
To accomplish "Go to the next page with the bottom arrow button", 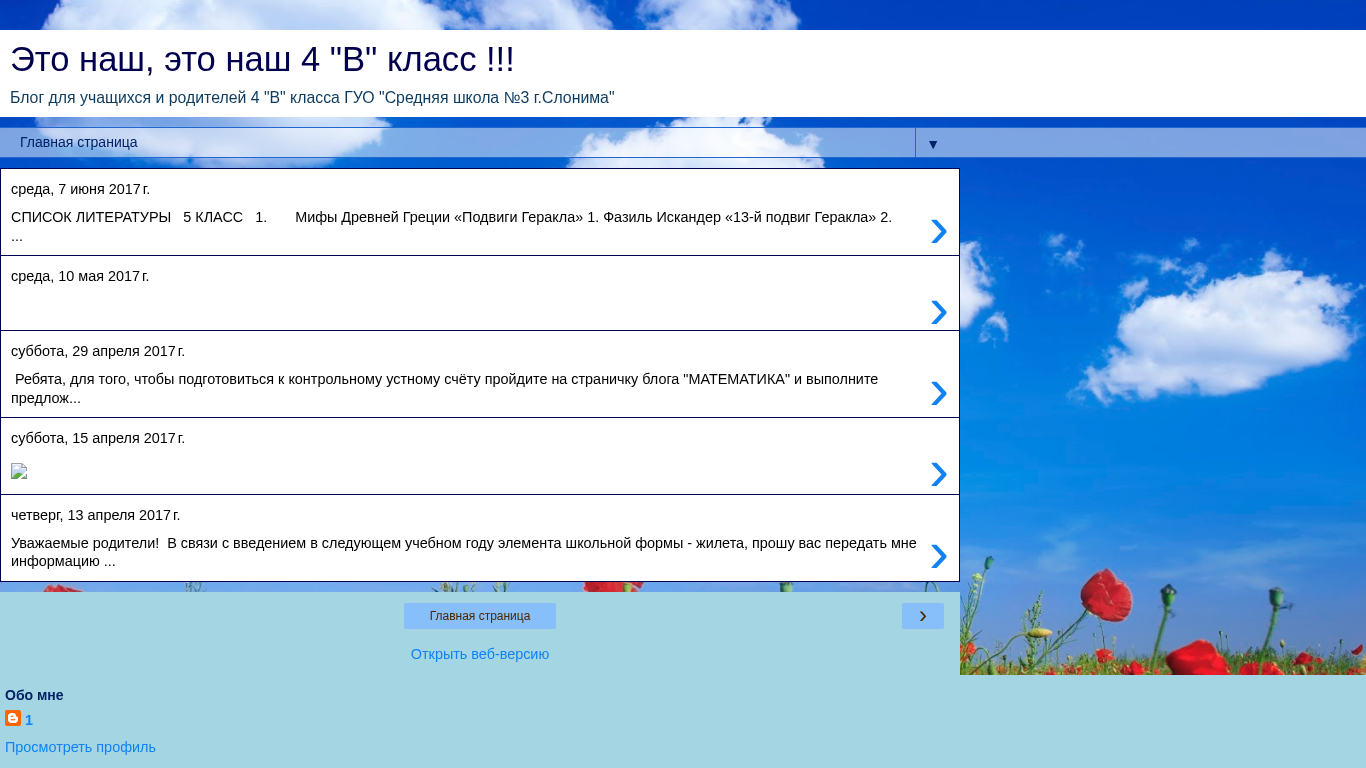I will (x=922, y=616).
